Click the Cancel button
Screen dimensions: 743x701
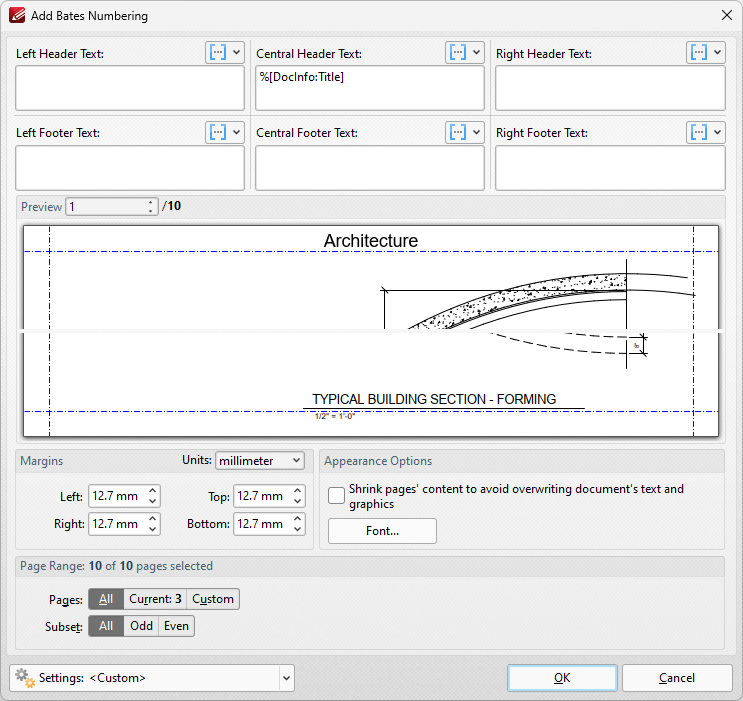[677, 678]
